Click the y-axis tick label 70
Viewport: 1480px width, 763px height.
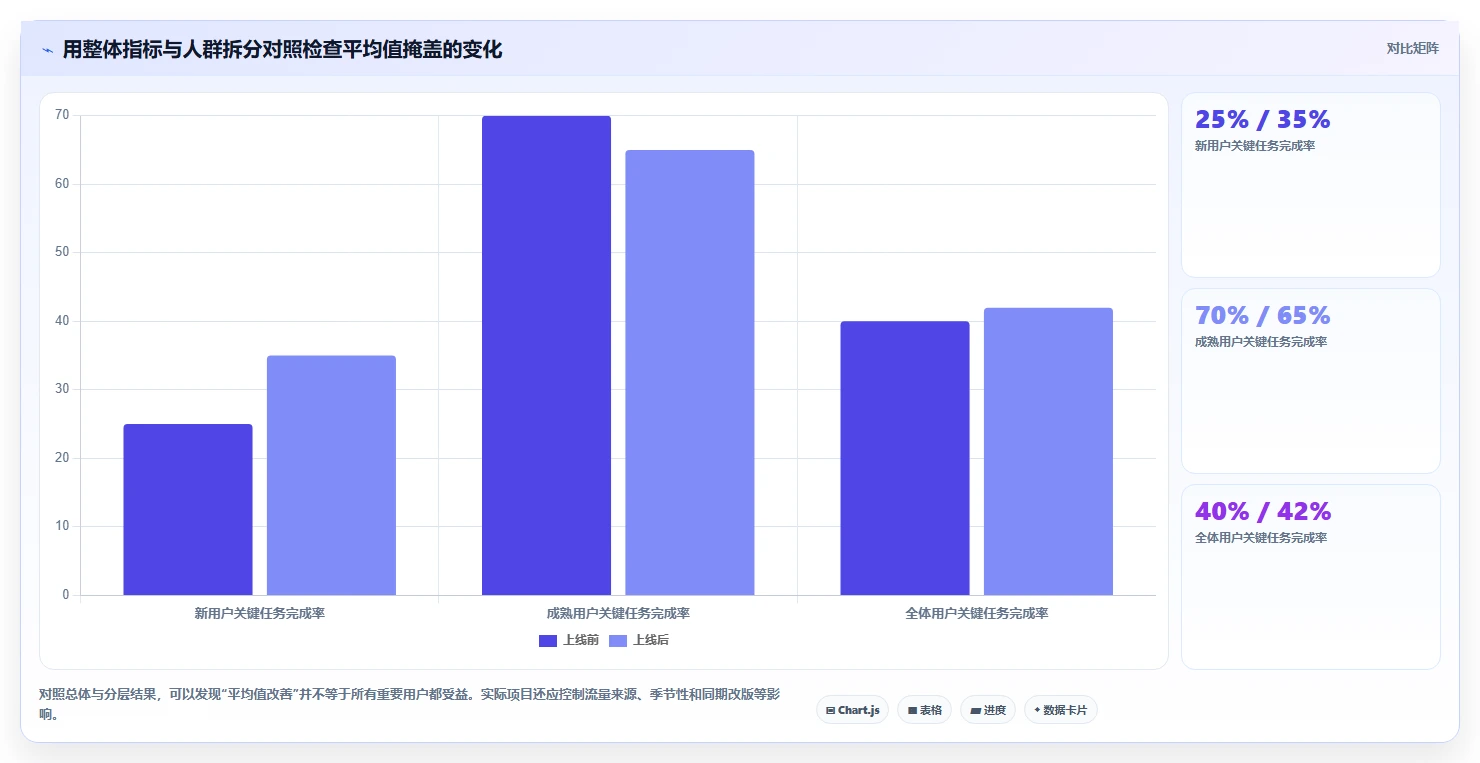[x=62, y=115]
